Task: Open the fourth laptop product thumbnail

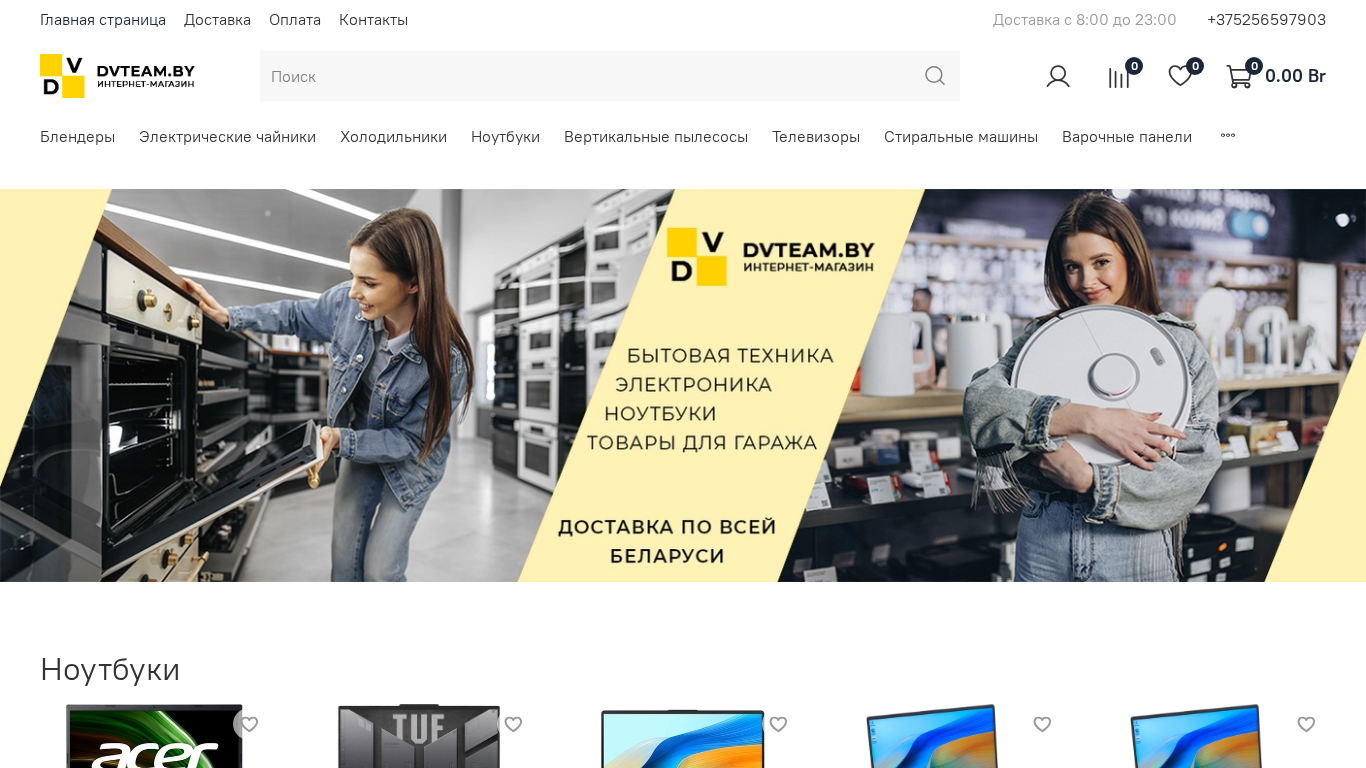Action: tap(933, 736)
